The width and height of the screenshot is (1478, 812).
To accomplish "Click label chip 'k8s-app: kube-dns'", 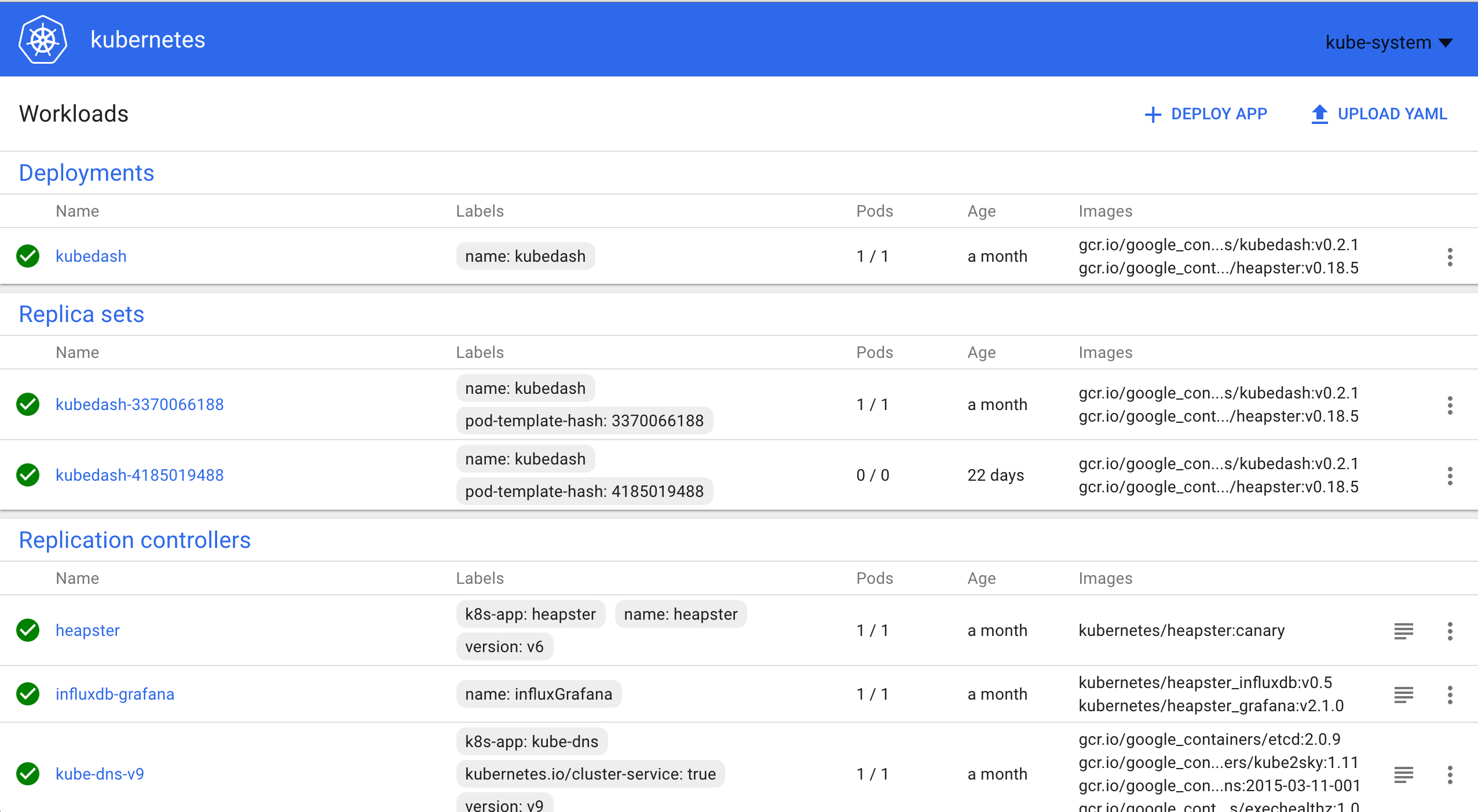I will (532, 741).
